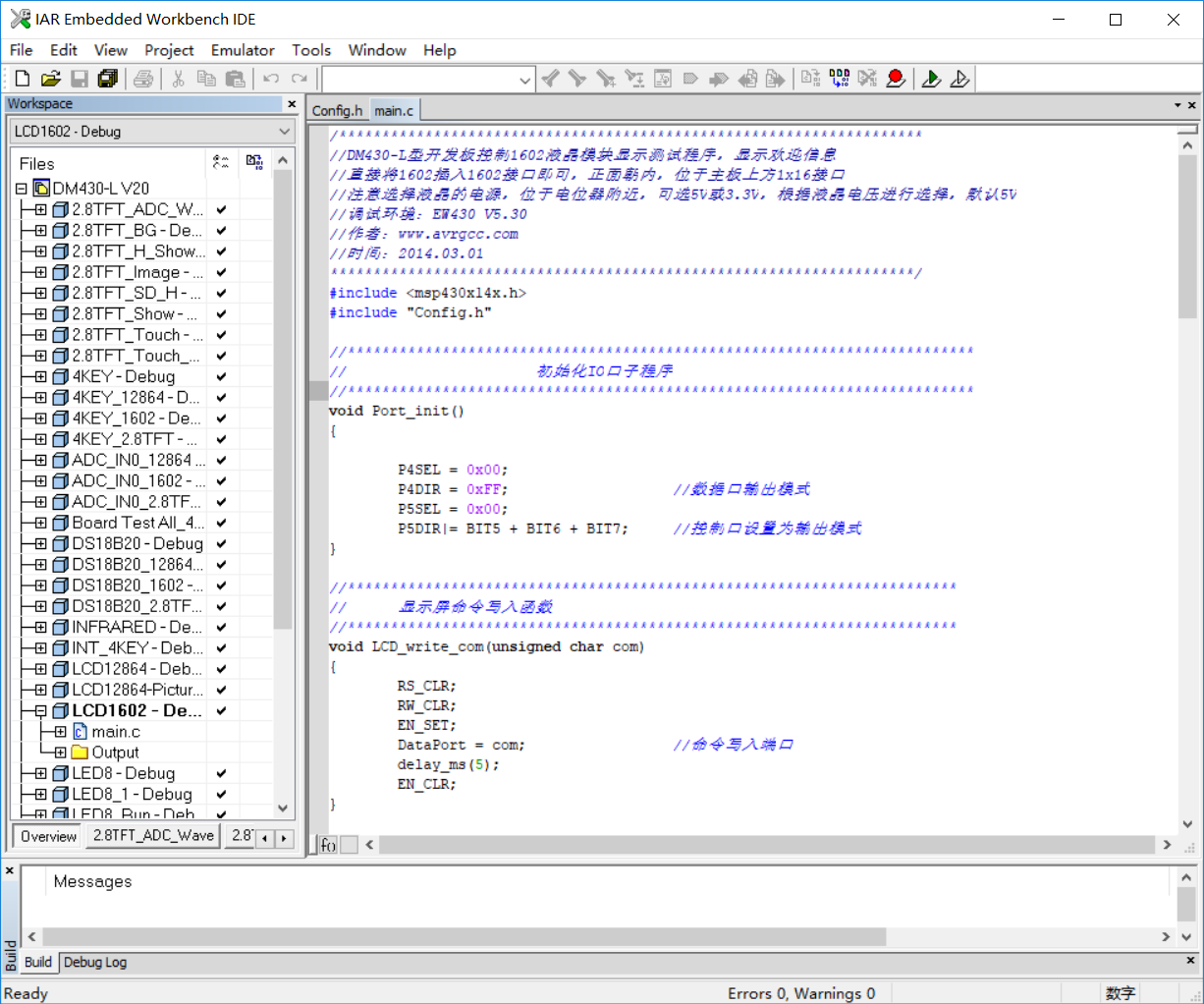Print the file using the printer icon

click(143, 79)
